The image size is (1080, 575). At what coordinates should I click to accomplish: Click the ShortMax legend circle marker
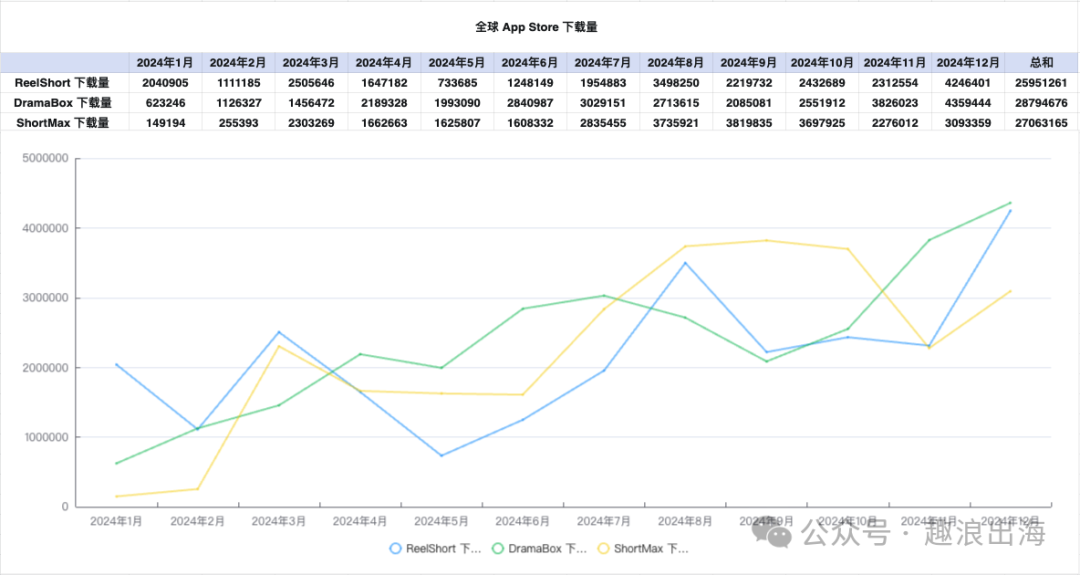[603, 549]
